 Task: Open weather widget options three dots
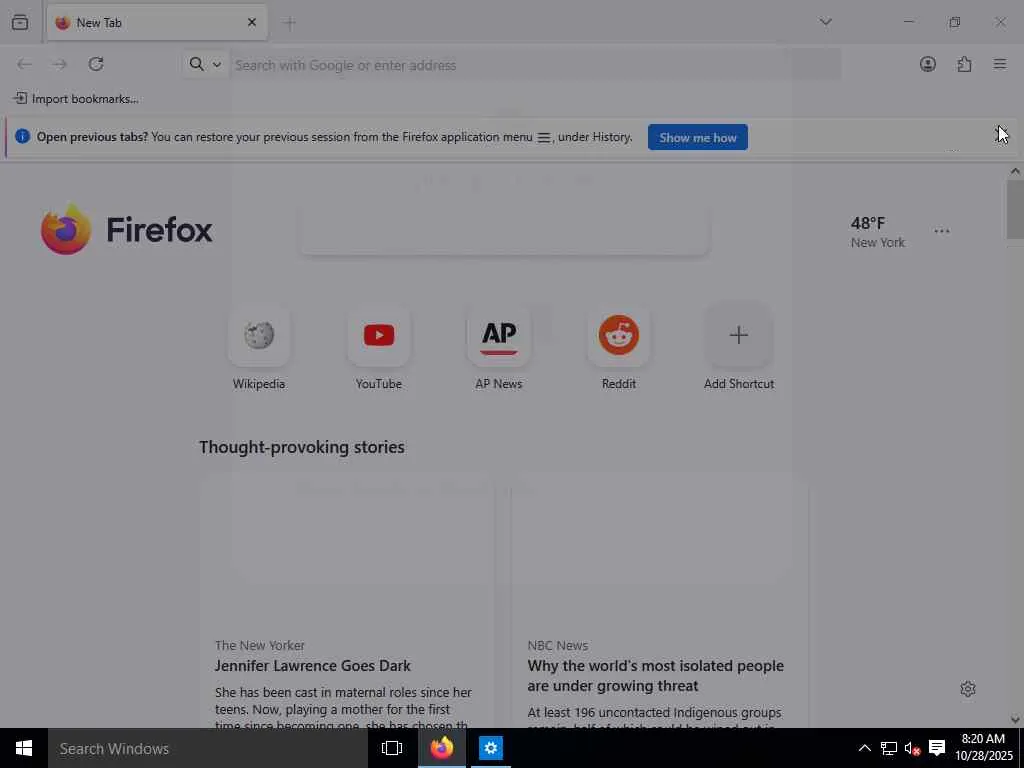coord(941,231)
